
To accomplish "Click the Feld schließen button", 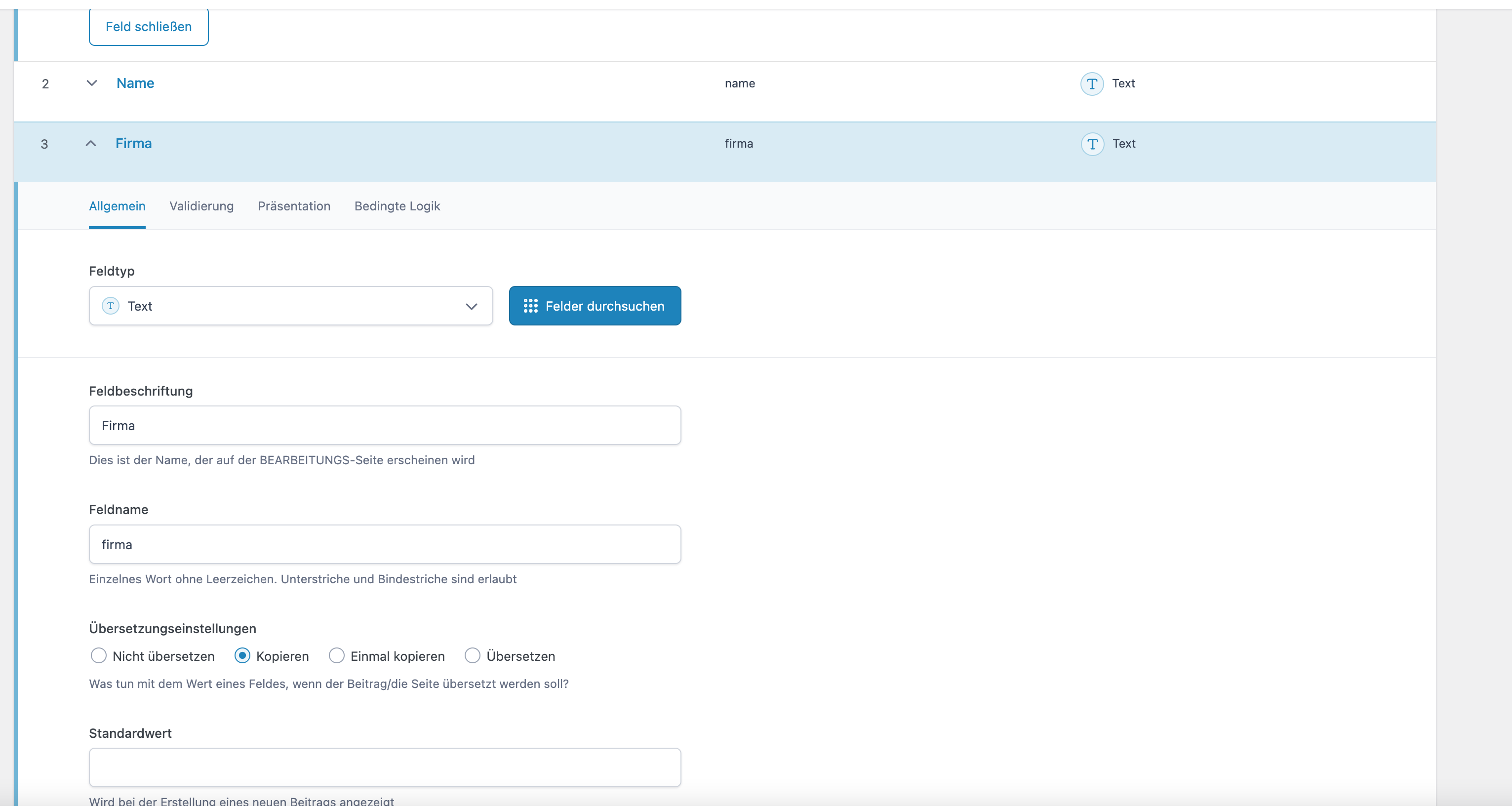I will (149, 26).
